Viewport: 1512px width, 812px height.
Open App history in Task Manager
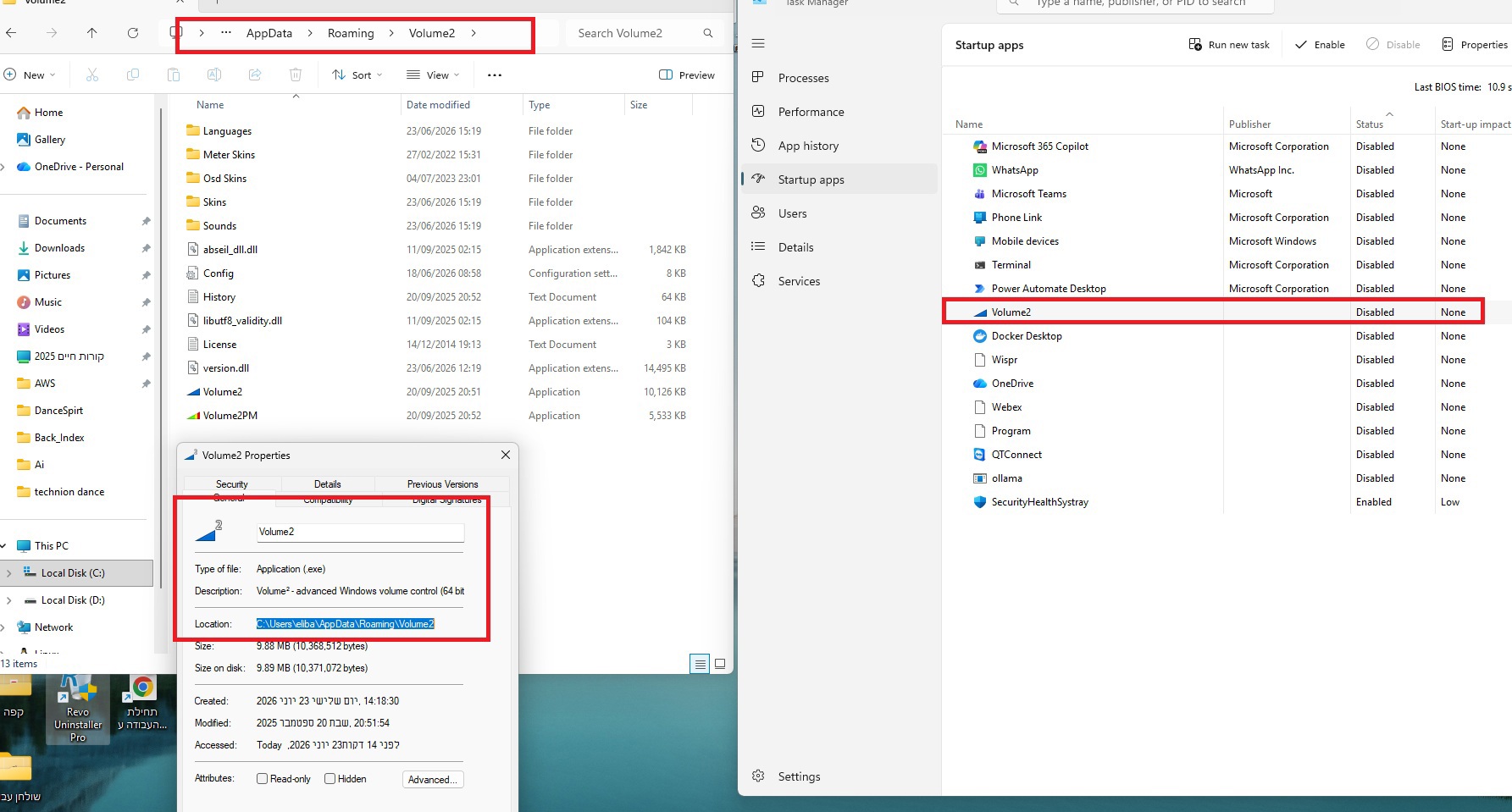(839, 146)
